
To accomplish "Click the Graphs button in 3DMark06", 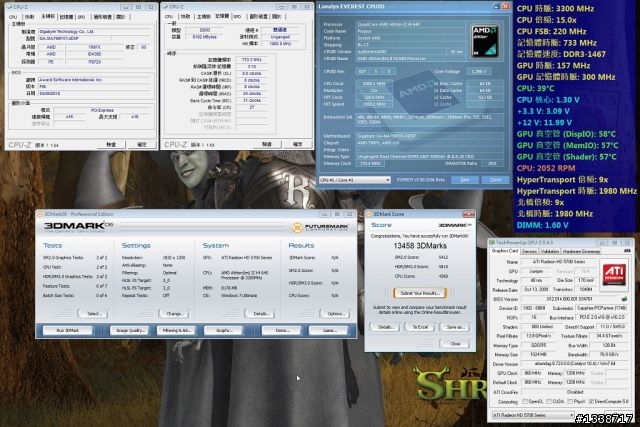I will click(224, 330).
